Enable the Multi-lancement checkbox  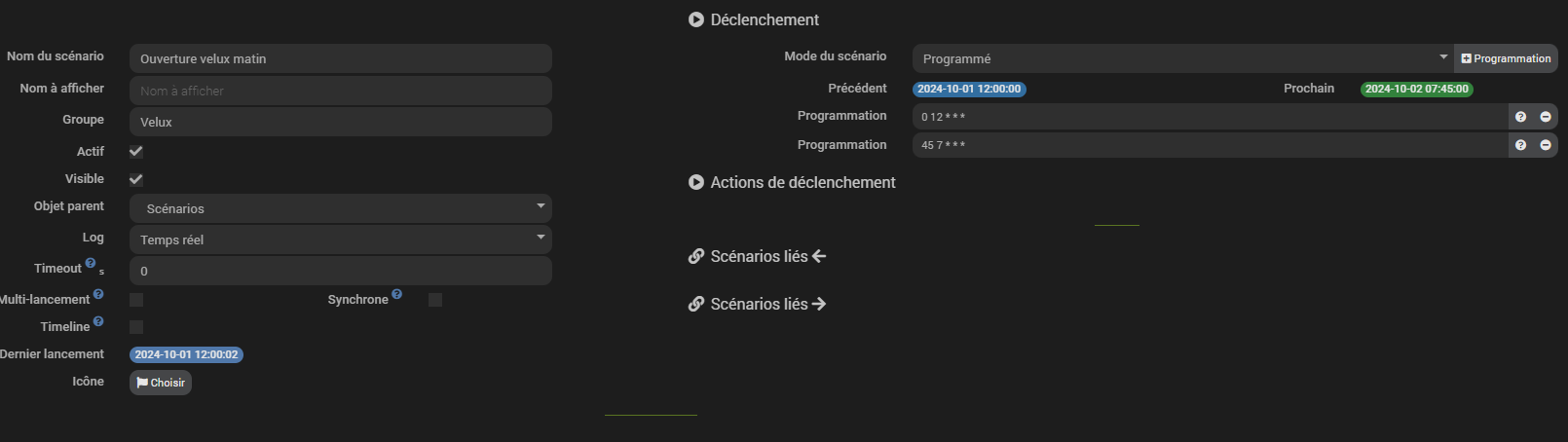point(136,300)
